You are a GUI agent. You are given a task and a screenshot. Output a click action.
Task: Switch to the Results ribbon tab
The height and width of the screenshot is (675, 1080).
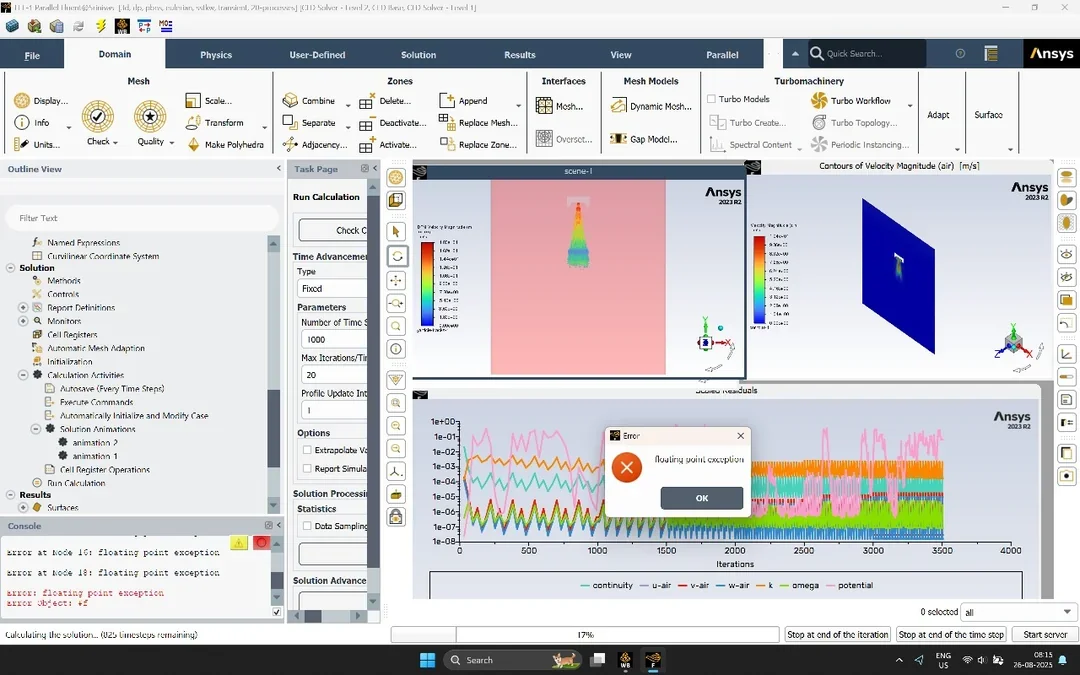click(x=519, y=54)
